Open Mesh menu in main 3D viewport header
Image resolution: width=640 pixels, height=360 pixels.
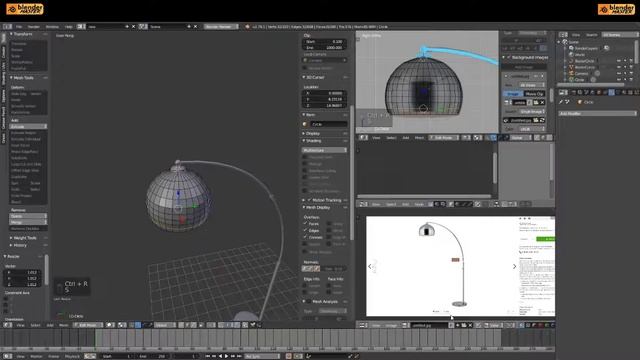tap(63, 325)
